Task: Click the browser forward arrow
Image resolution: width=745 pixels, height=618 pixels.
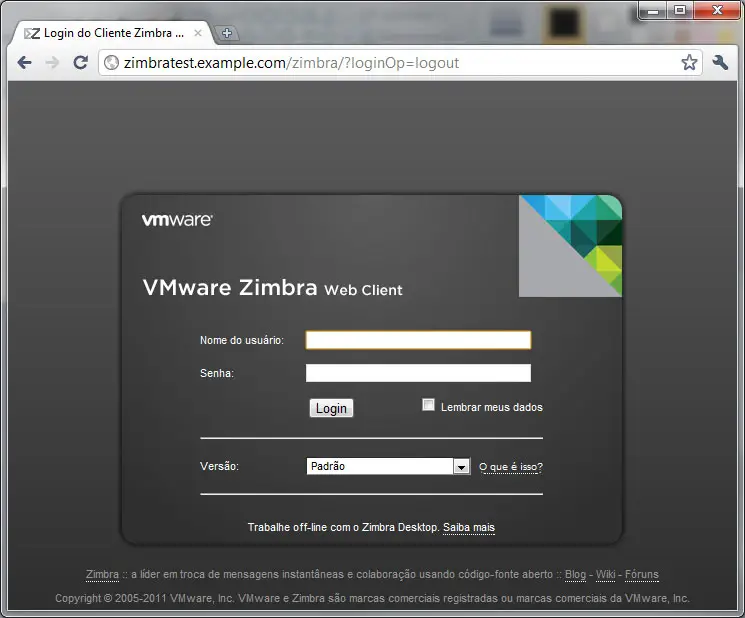Action: (52, 63)
